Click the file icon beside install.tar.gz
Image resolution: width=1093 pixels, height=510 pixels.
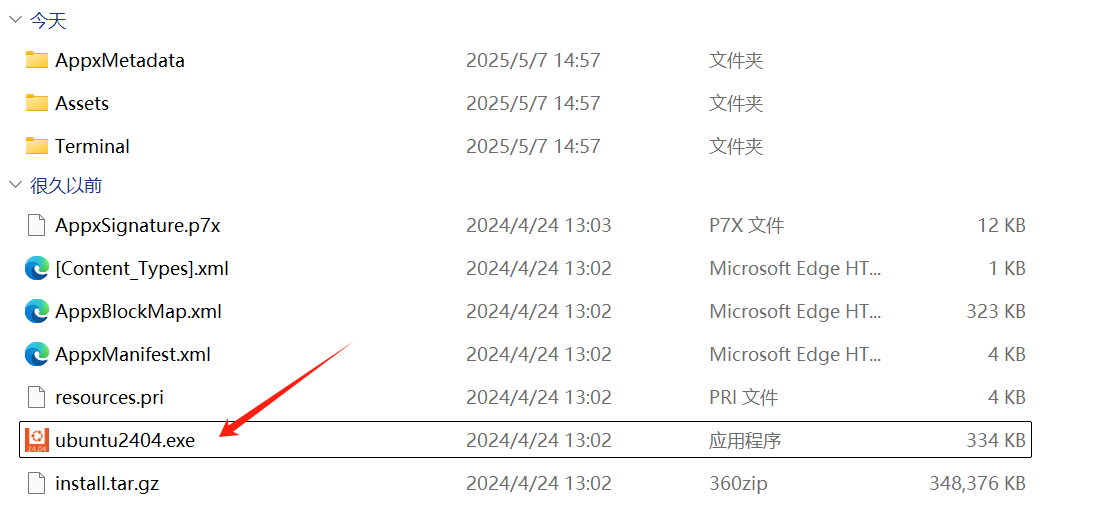click(36, 483)
